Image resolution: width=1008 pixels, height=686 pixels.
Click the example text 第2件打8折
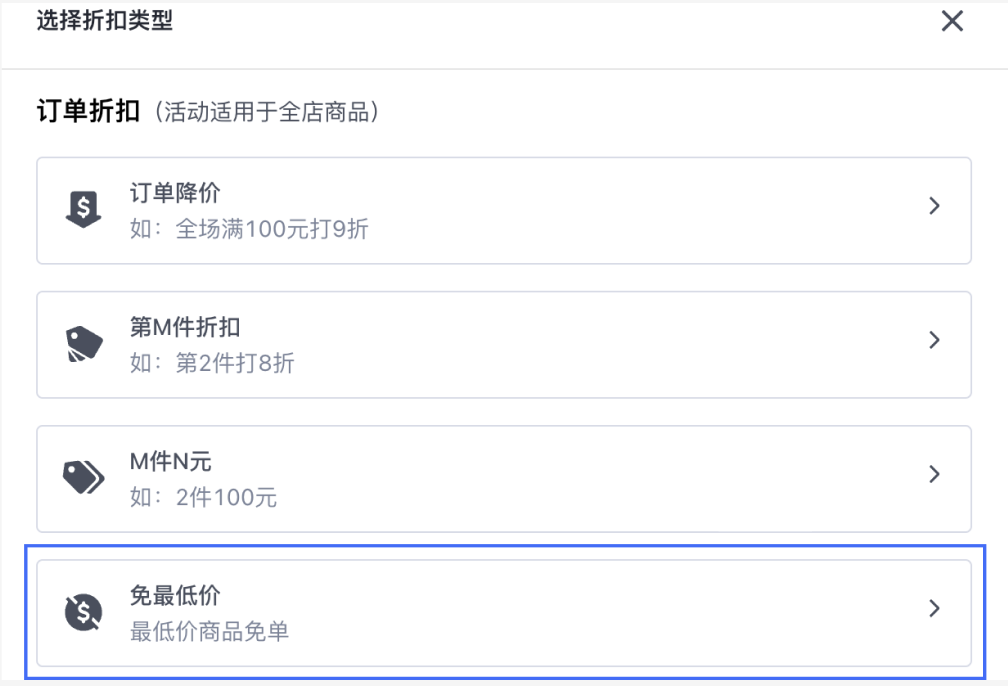[235, 363]
